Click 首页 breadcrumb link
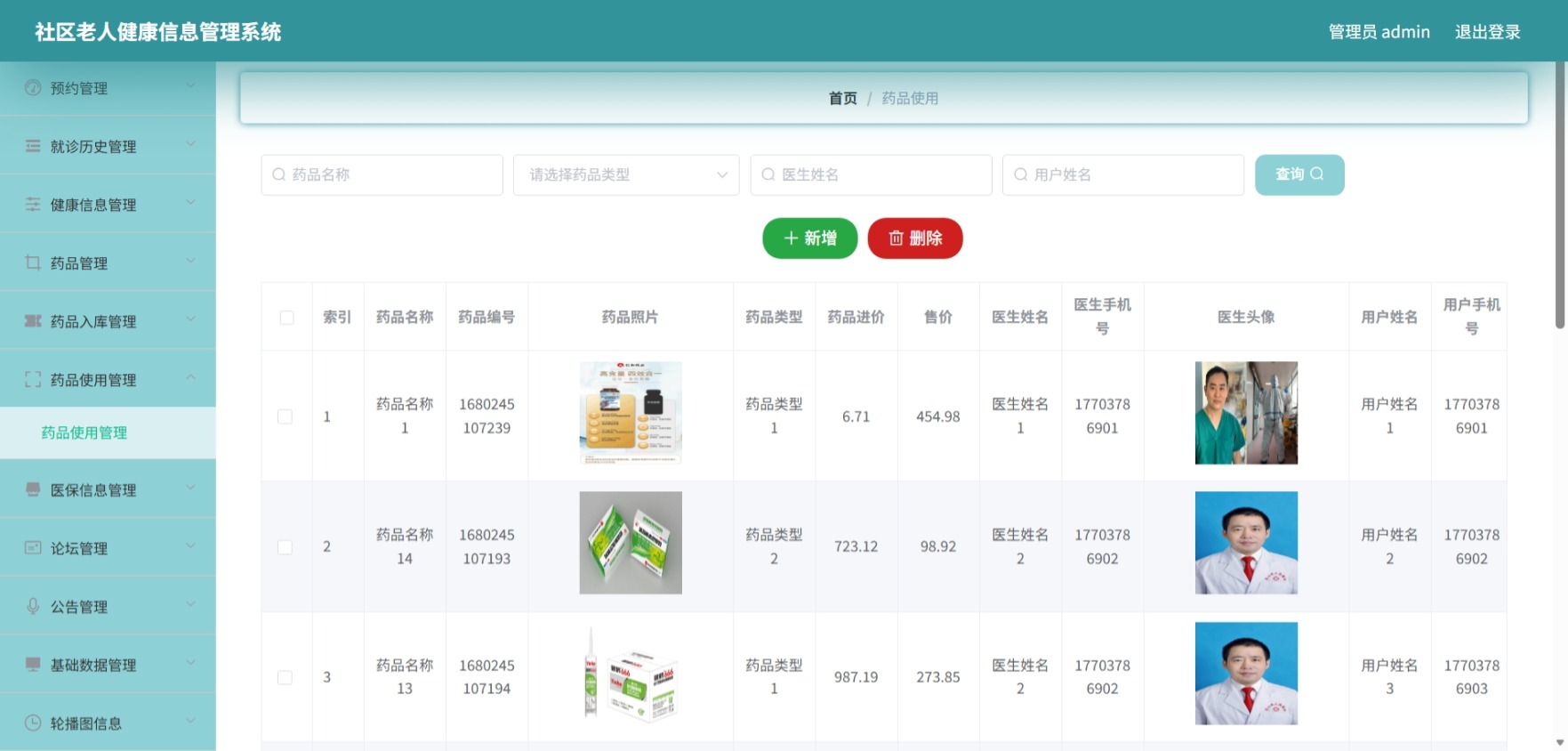Viewport: 1568px width, 751px height. [842, 98]
